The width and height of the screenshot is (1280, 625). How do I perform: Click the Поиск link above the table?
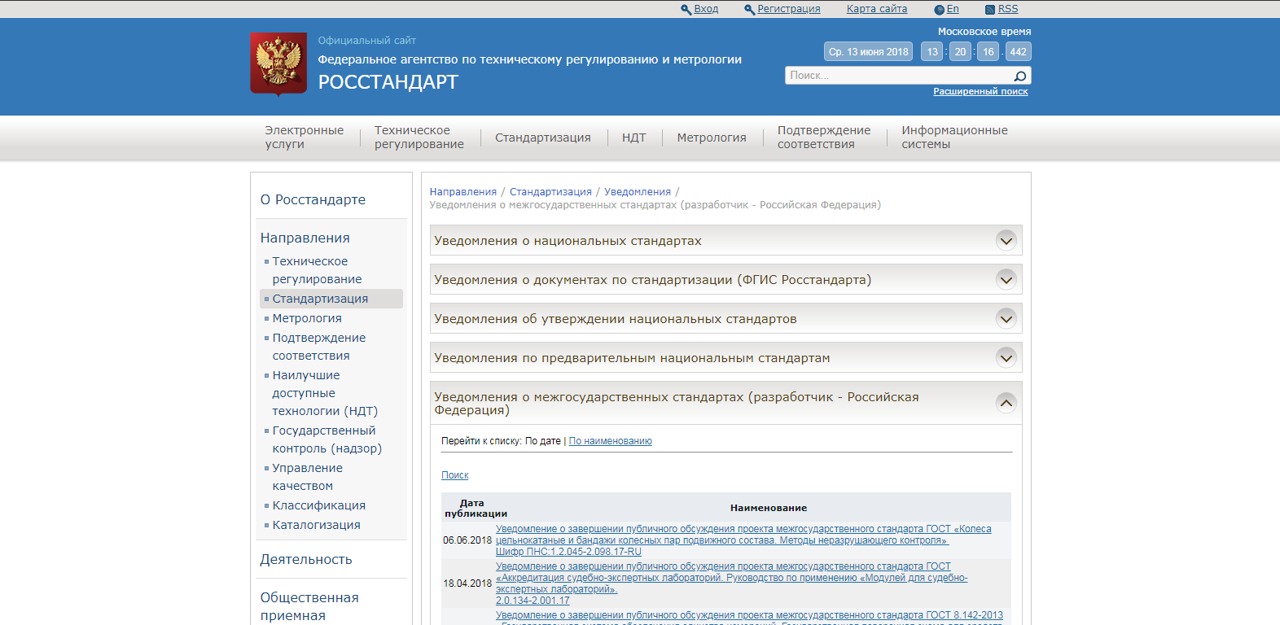coord(455,475)
